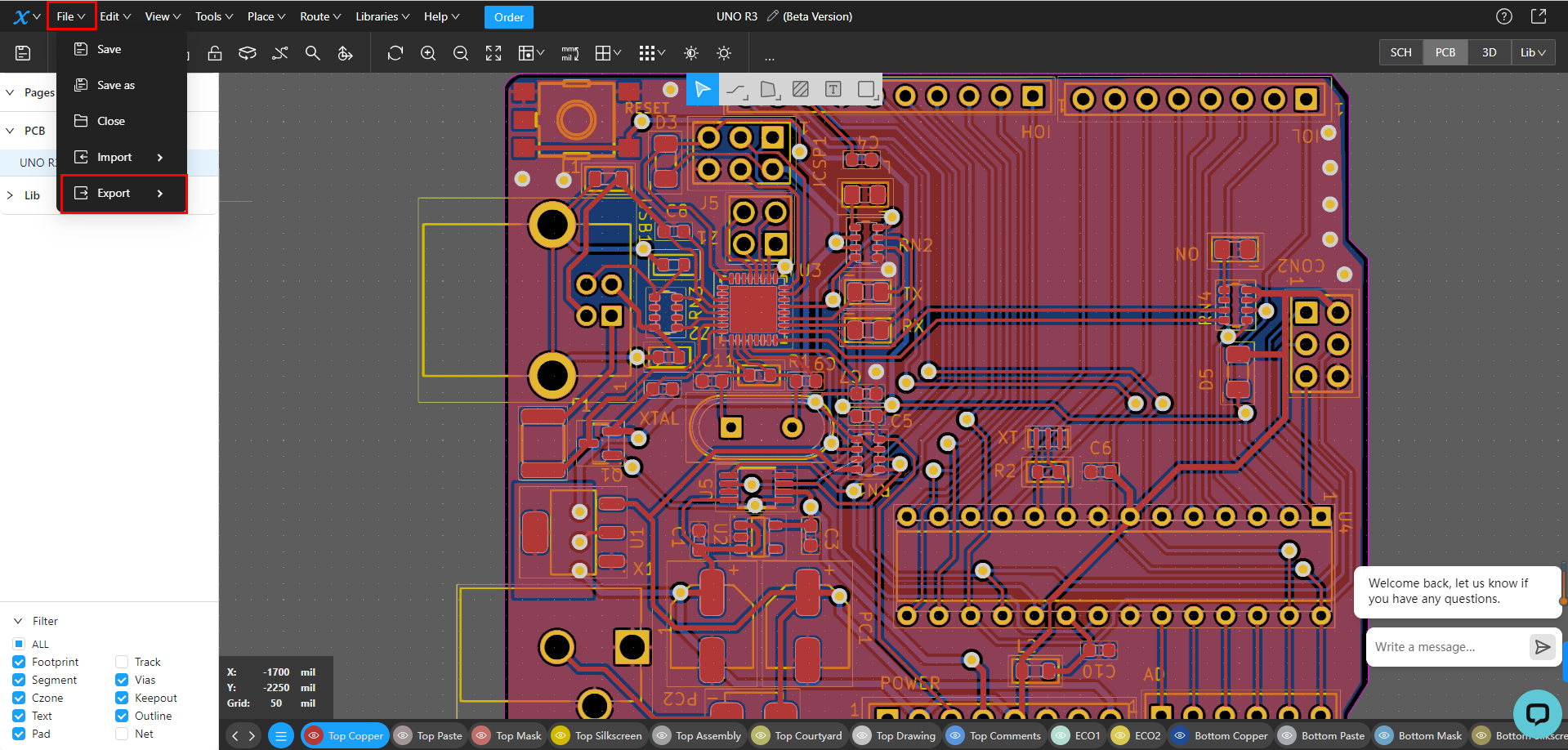Collapse the Pages section
The width and height of the screenshot is (1568, 750).
pos(10,92)
